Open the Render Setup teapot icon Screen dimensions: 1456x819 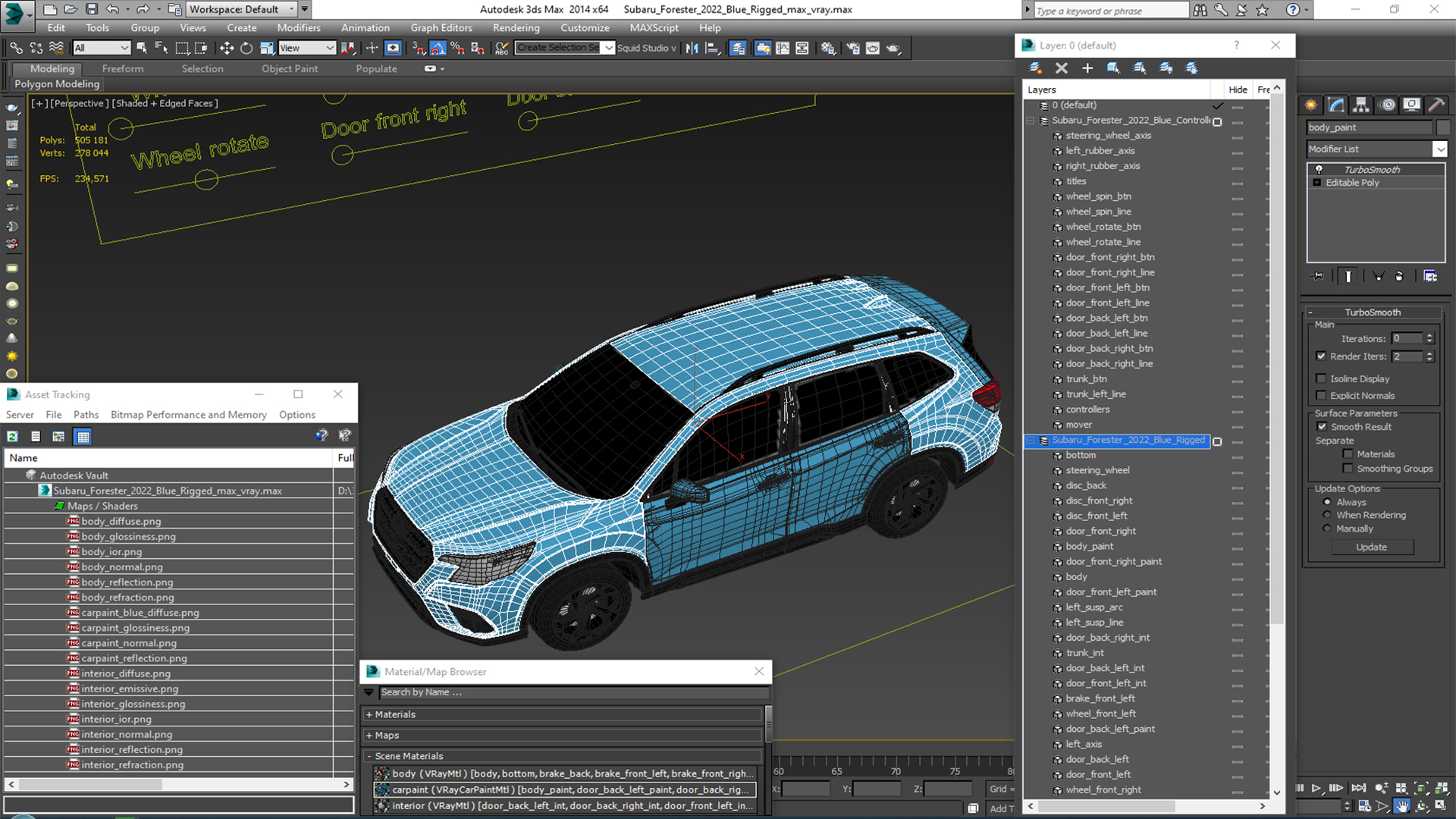853,48
